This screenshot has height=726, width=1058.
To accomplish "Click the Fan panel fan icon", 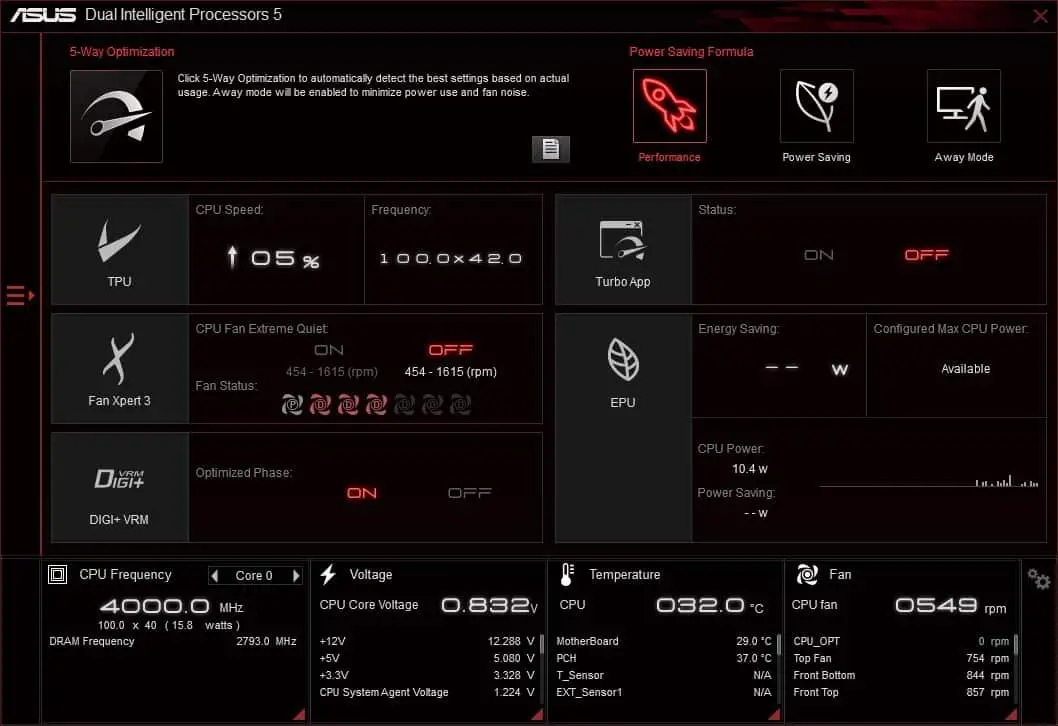I will click(x=807, y=574).
